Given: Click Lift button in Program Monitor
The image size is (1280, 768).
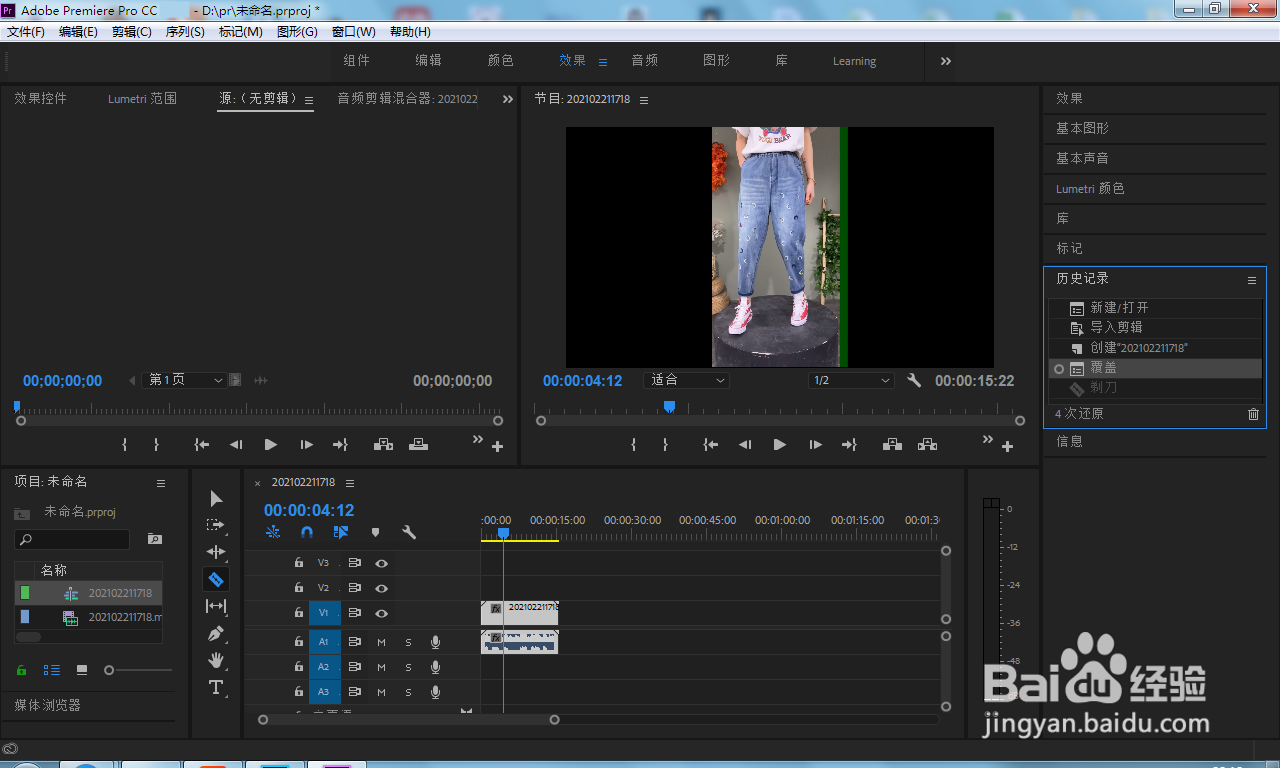Looking at the screenshot, I should tap(892, 445).
